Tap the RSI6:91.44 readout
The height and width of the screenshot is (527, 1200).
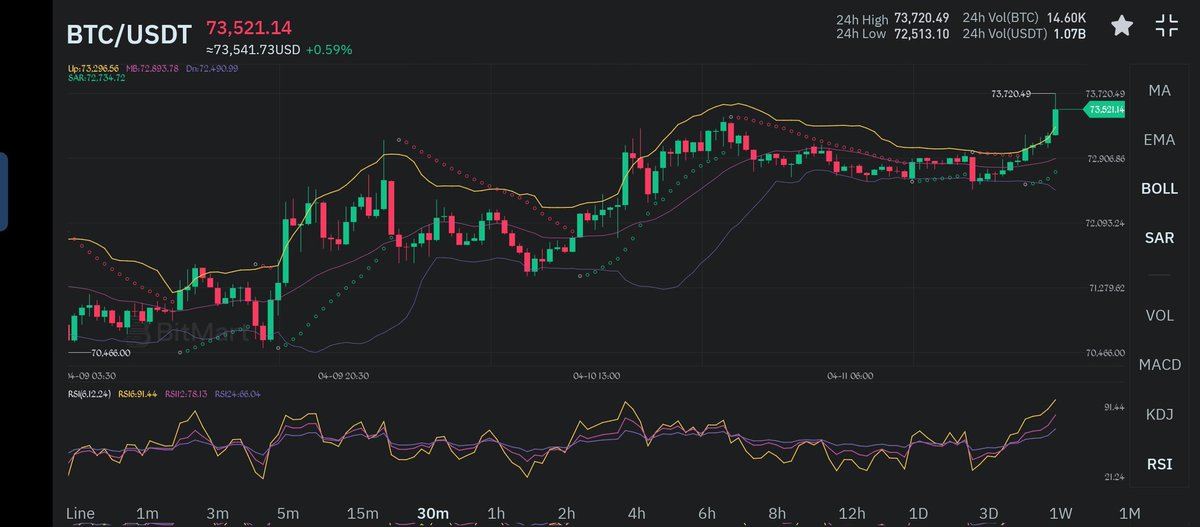coord(140,394)
